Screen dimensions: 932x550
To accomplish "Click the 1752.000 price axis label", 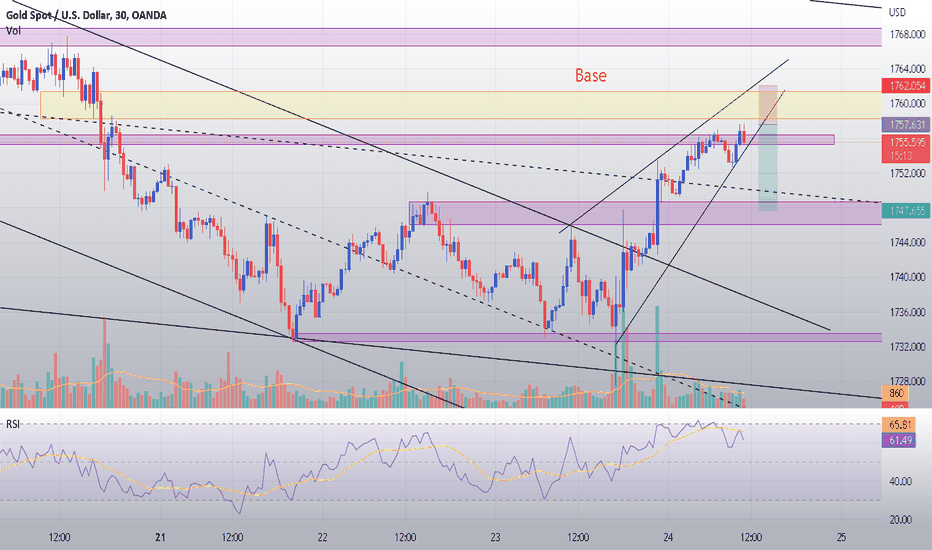I will [908, 173].
